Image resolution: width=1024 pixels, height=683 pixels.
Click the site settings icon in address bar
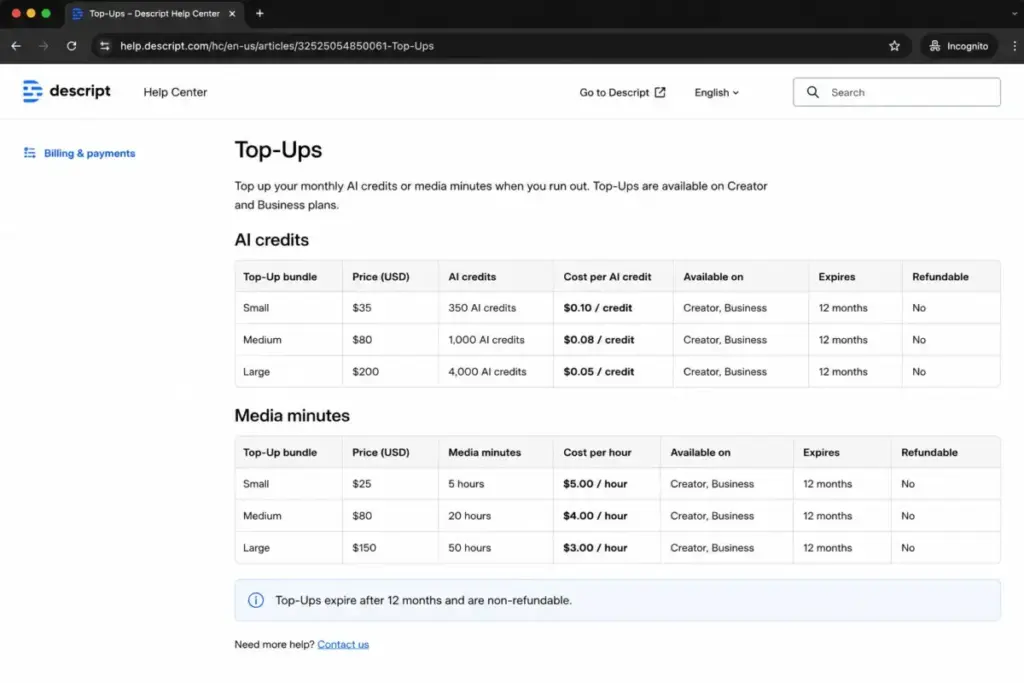[104, 46]
